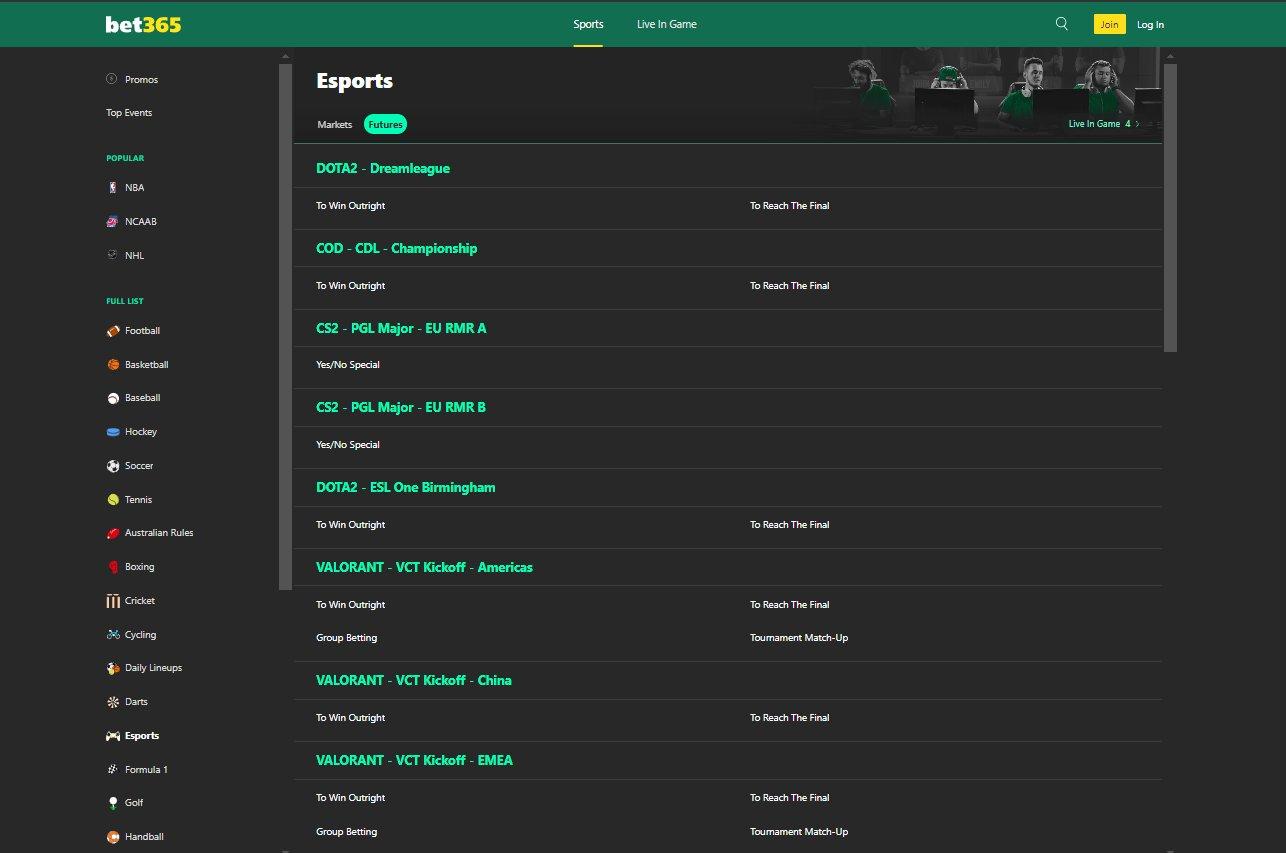The height and width of the screenshot is (853, 1286).
Task: Click the yellow Join button
Action: 1109,24
